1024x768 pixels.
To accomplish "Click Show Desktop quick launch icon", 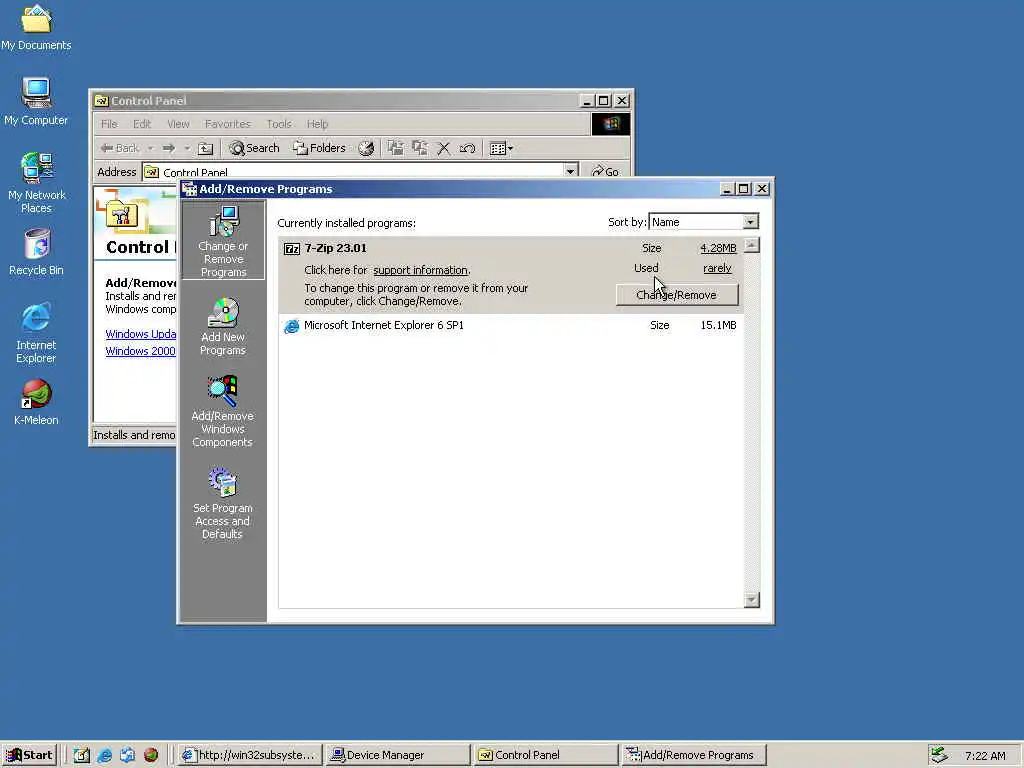I will point(82,755).
